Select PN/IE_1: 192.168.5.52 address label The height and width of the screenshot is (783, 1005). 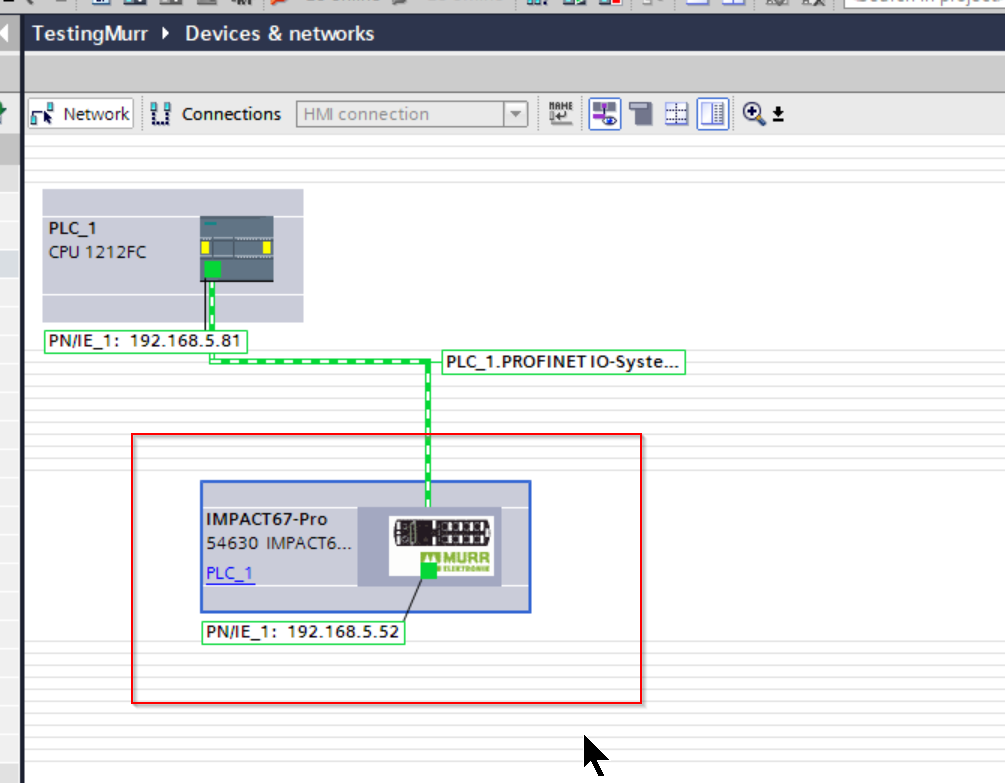(x=303, y=632)
